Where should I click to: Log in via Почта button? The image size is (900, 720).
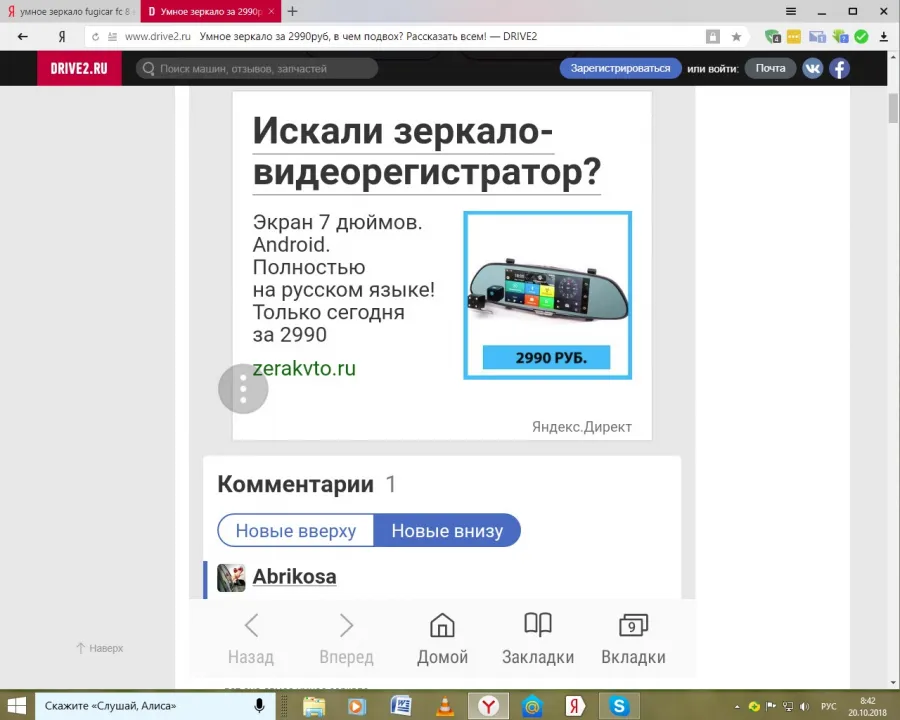(x=770, y=68)
